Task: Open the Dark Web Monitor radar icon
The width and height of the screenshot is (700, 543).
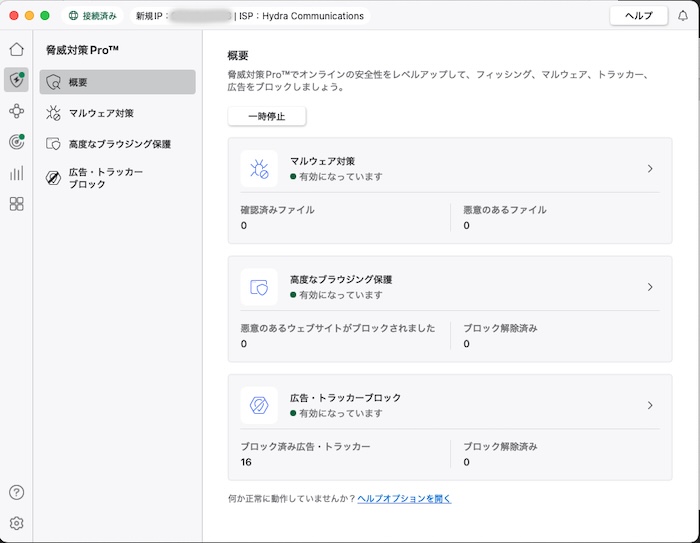Action: click(x=17, y=142)
